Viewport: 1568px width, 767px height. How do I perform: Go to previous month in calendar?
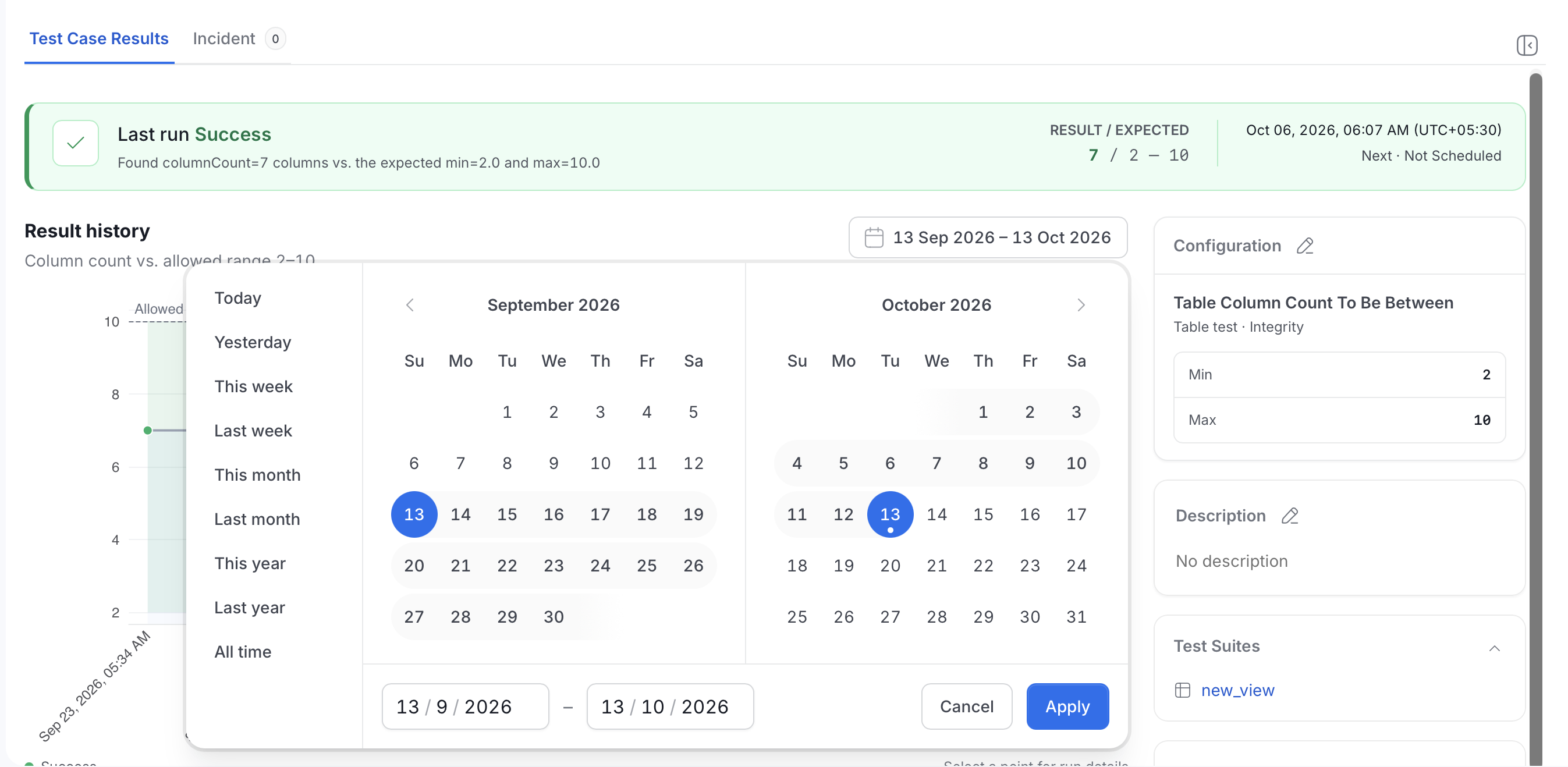(x=410, y=304)
